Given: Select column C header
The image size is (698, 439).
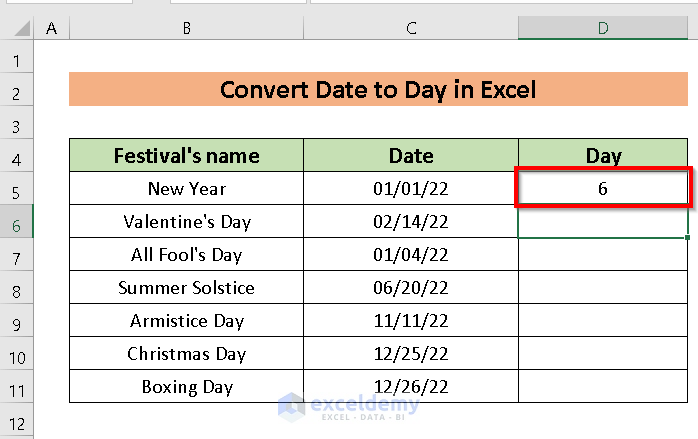Looking at the screenshot, I should (x=411, y=29).
